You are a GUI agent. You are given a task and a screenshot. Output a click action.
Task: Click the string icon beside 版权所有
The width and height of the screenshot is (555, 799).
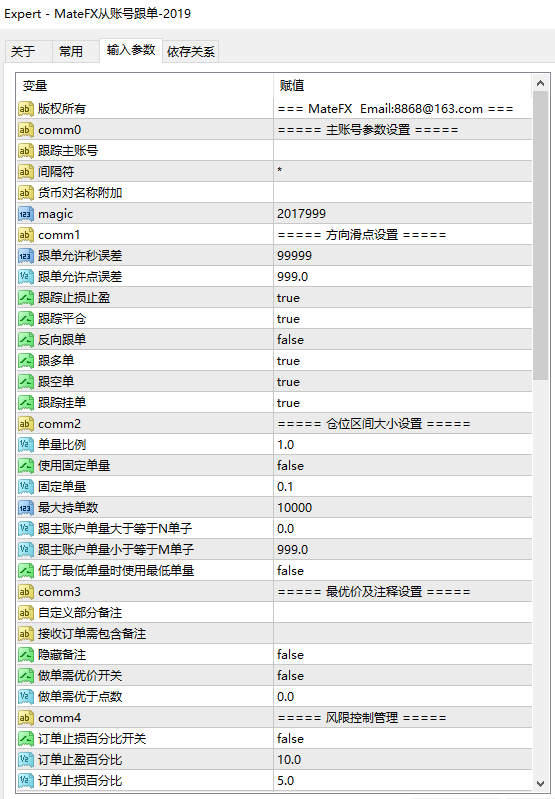click(25, 109)
